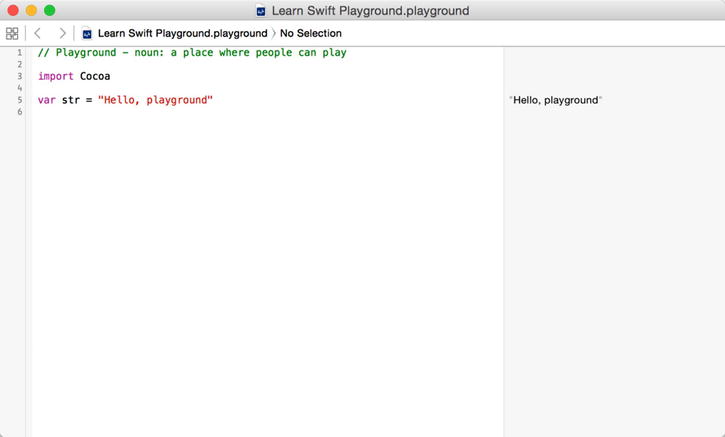Zoom the window with green button
The width and height of the screenshot is (725, 437).
[49, 10]
